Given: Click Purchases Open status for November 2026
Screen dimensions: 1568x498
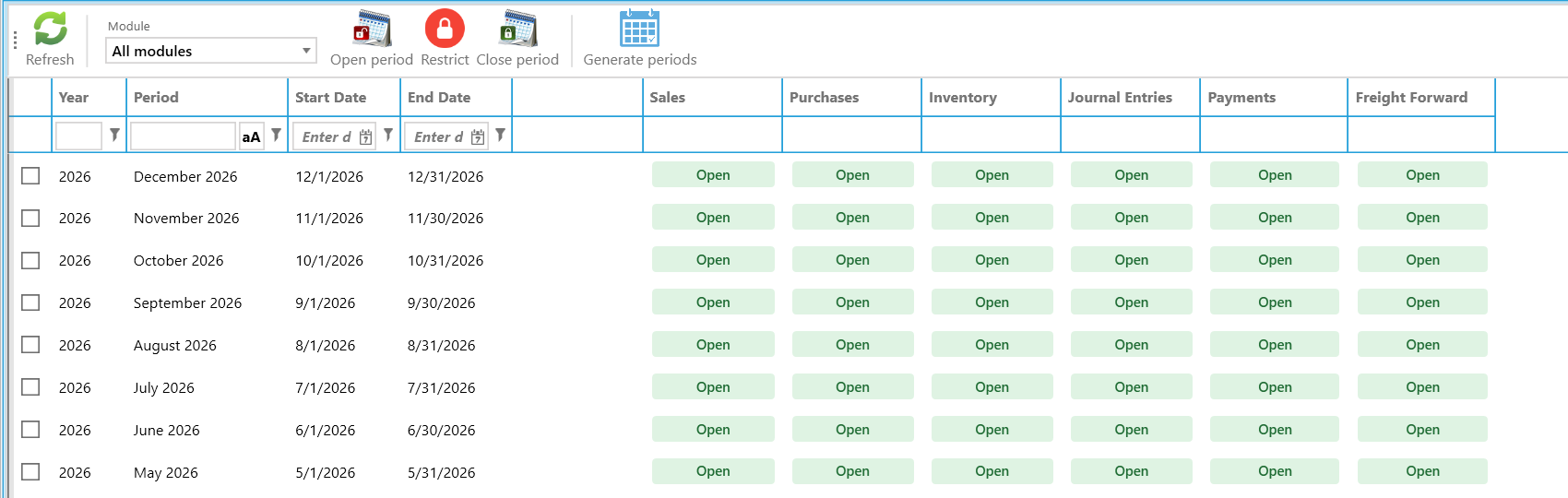Looking at the screenshot, I should pos(852,218).
